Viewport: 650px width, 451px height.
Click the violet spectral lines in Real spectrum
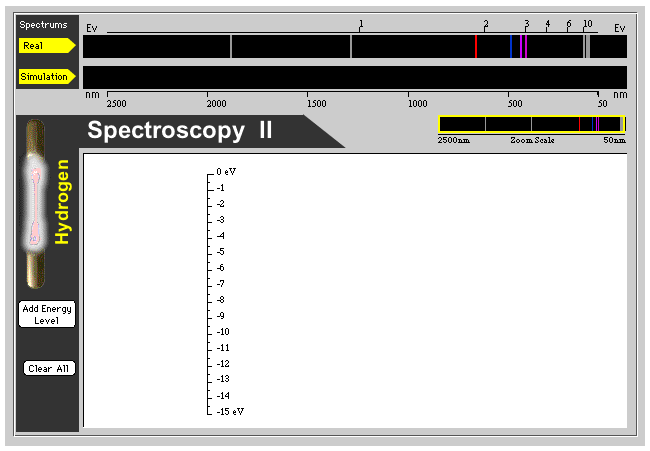click(x=523, y=46)
